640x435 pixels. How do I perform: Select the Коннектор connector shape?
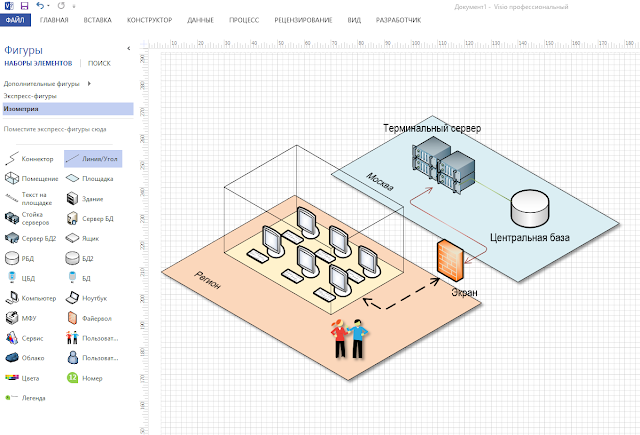tap(29, 159)
